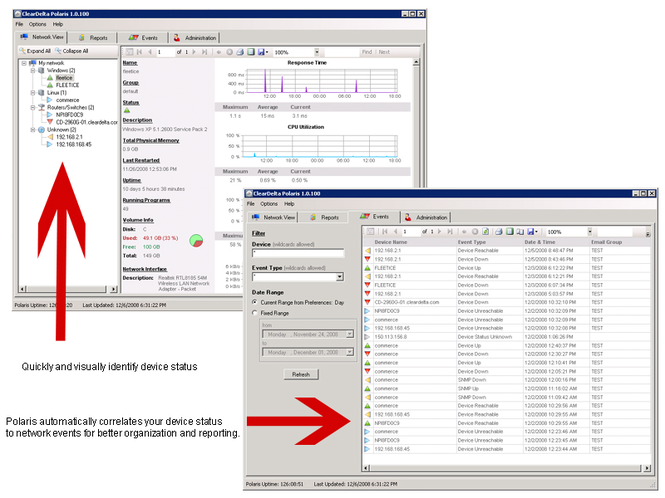Switch to Events tab in Network View window
Screen dimensions: 665x498
click(143, 38)
